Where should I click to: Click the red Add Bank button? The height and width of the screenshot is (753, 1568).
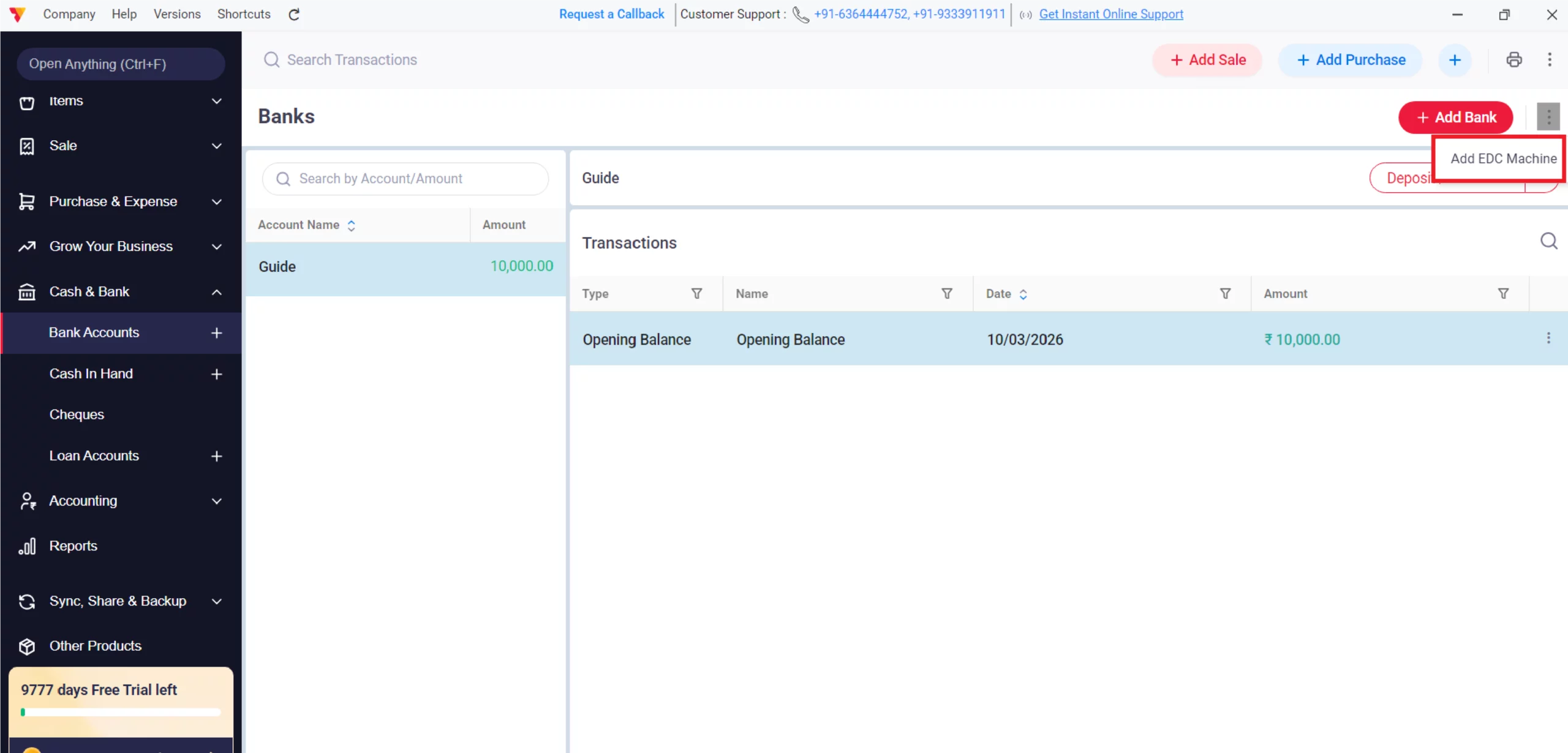point(1455,117)
